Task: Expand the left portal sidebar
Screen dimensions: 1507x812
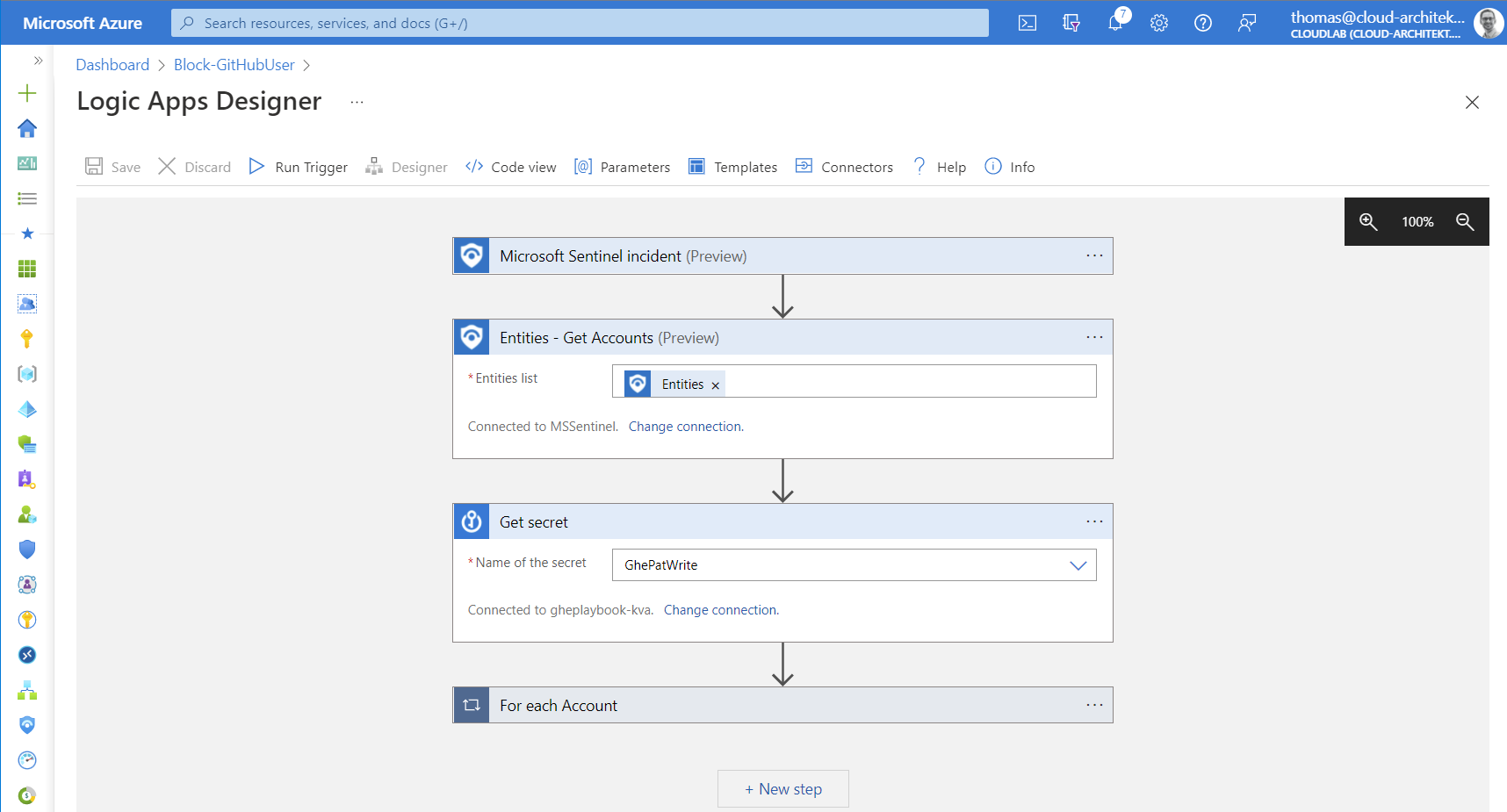Action: click(38, 61)
